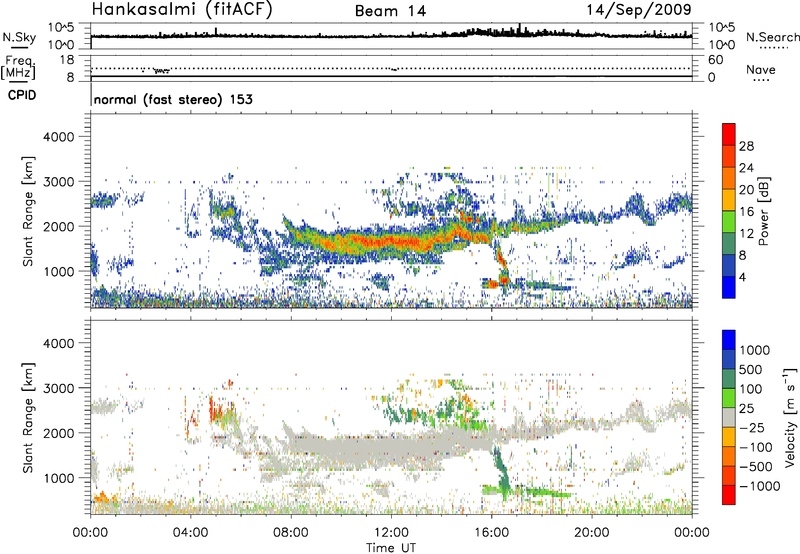
Task: Click the Power [dB] colorbar label
Action: (x=763, y=211)
